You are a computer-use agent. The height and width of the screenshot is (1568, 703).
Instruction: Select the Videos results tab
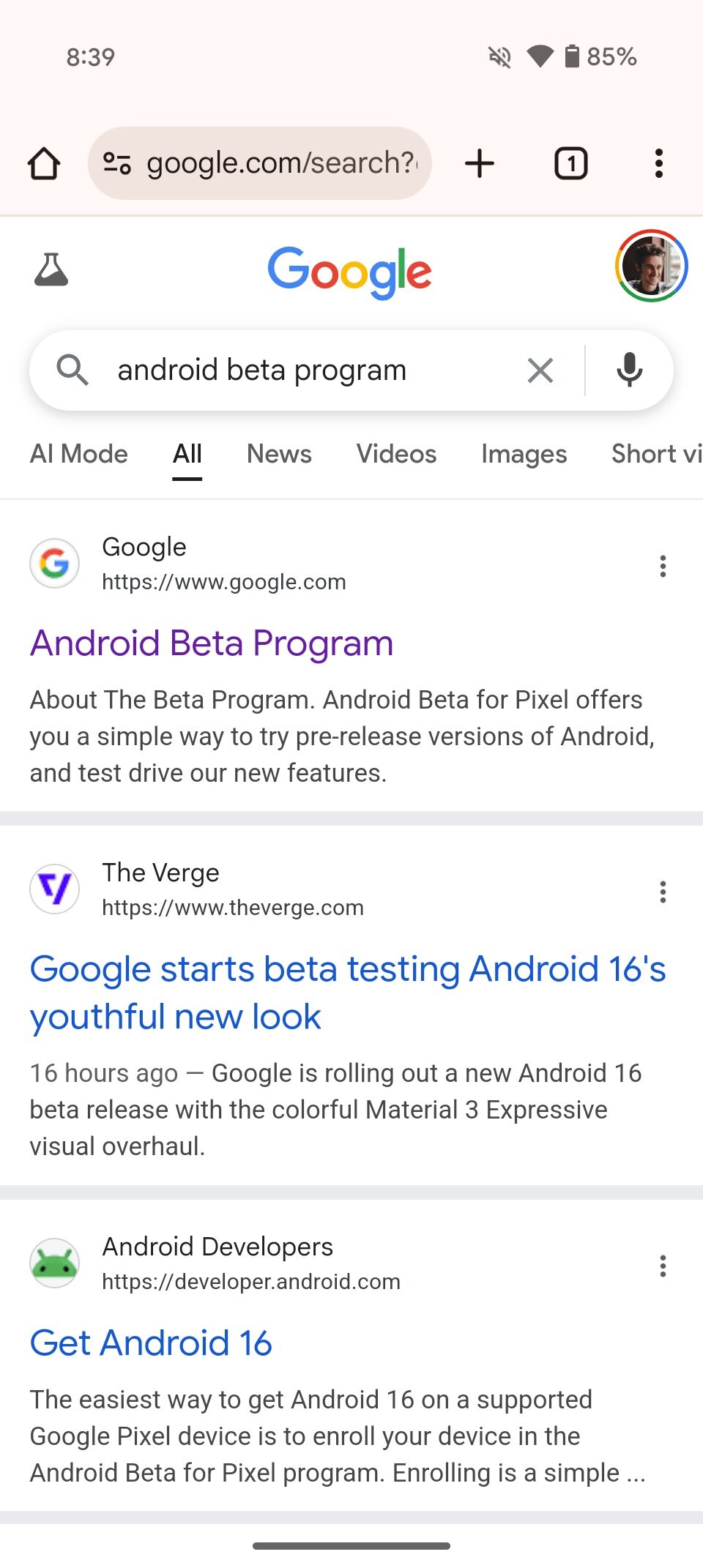pyautogui.click(x=396, y=454)
